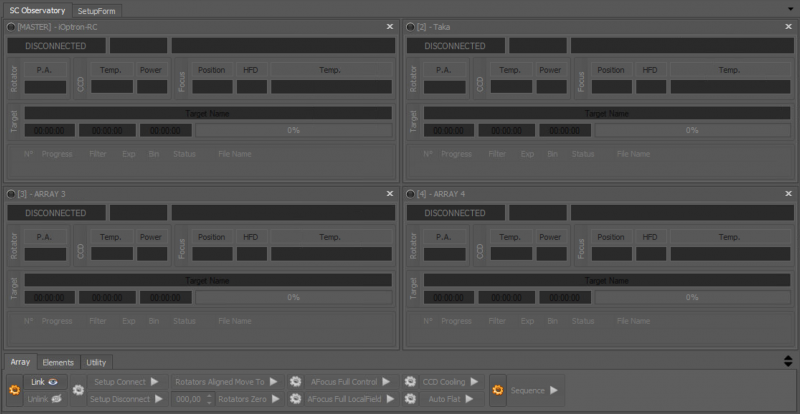Start Rotators Zero
This screenshot has width=800, height=414.
pyautogui.click(x=249, y=399)
